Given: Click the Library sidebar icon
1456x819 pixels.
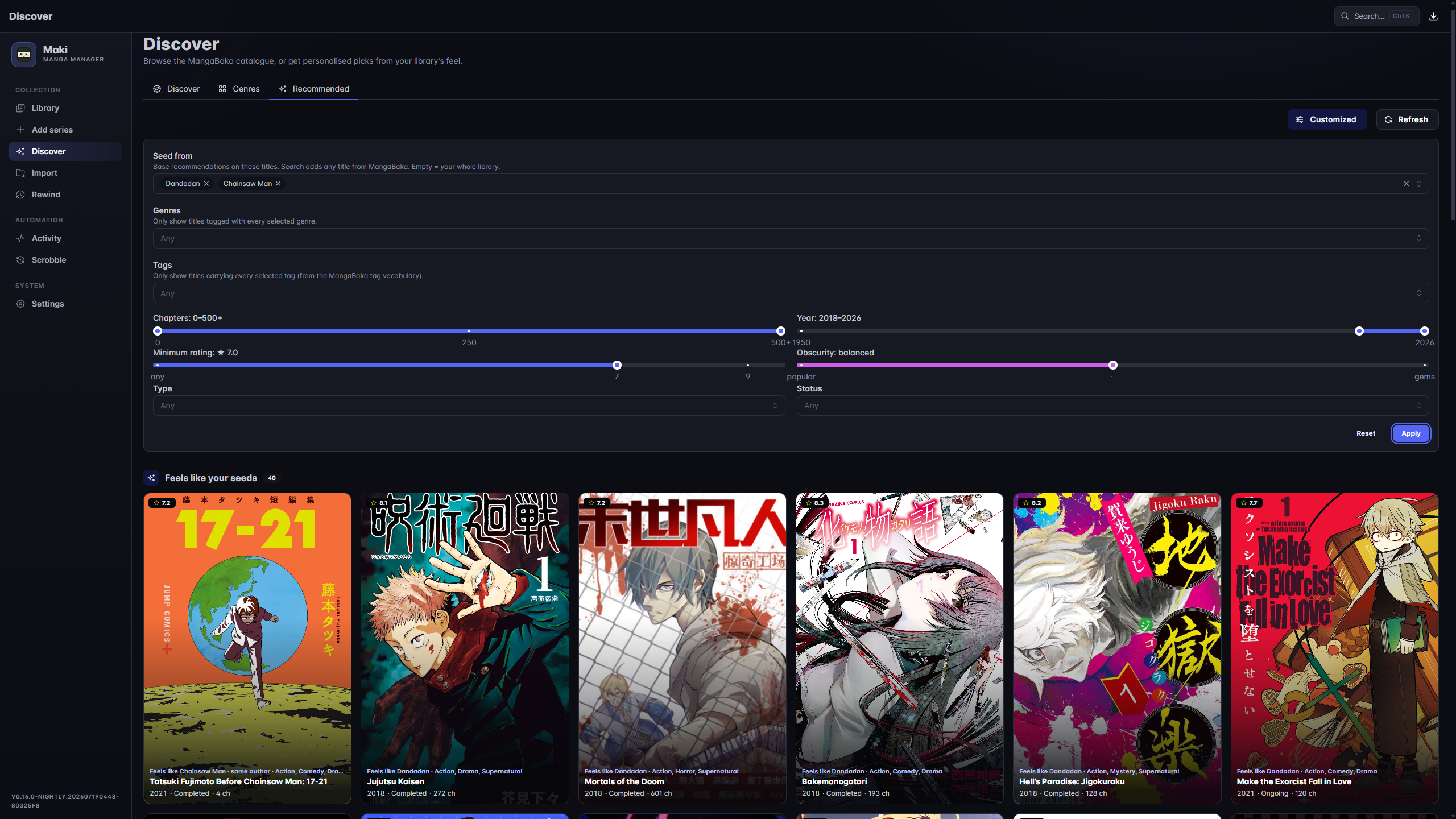Looking at the screenshot, I should pos(20,108).
